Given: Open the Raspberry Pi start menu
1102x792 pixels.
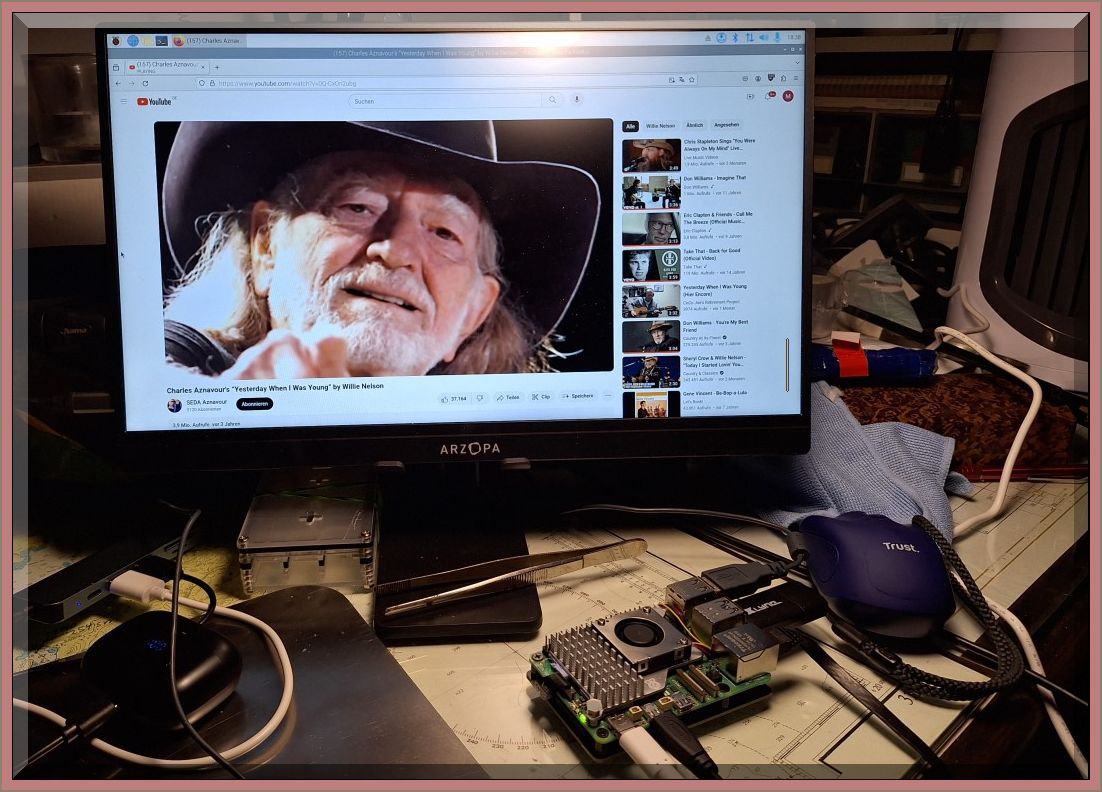Looking at the screenshot, I should (114, 40).
